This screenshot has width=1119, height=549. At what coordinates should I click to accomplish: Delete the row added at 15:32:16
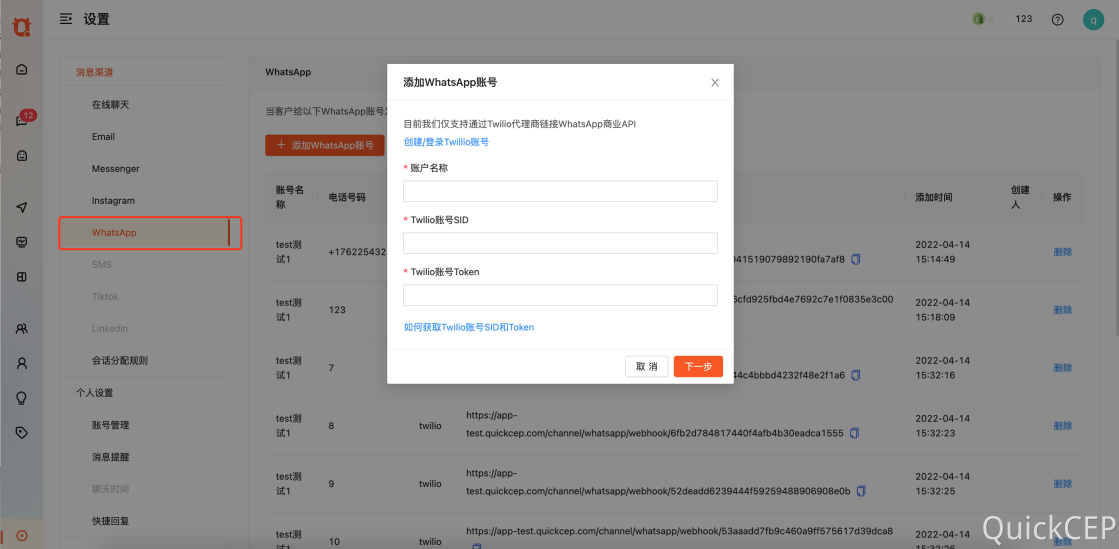click(1063, 368)
